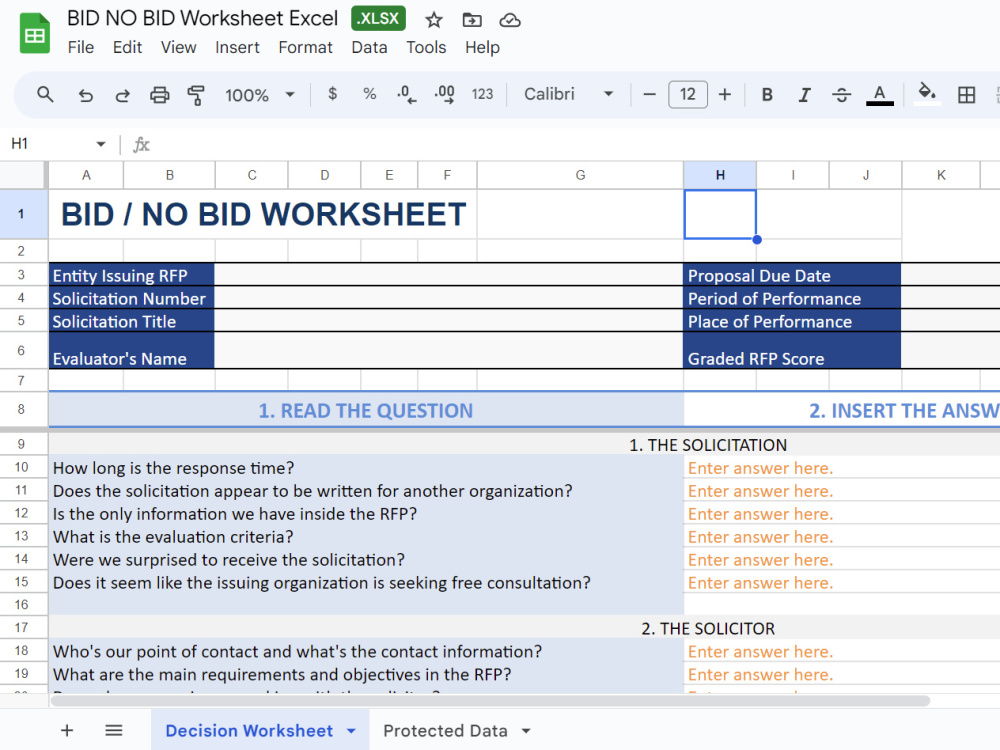Format as percent
The width and height of the screenshot is (1000, 750).
[x=369, y=94]
